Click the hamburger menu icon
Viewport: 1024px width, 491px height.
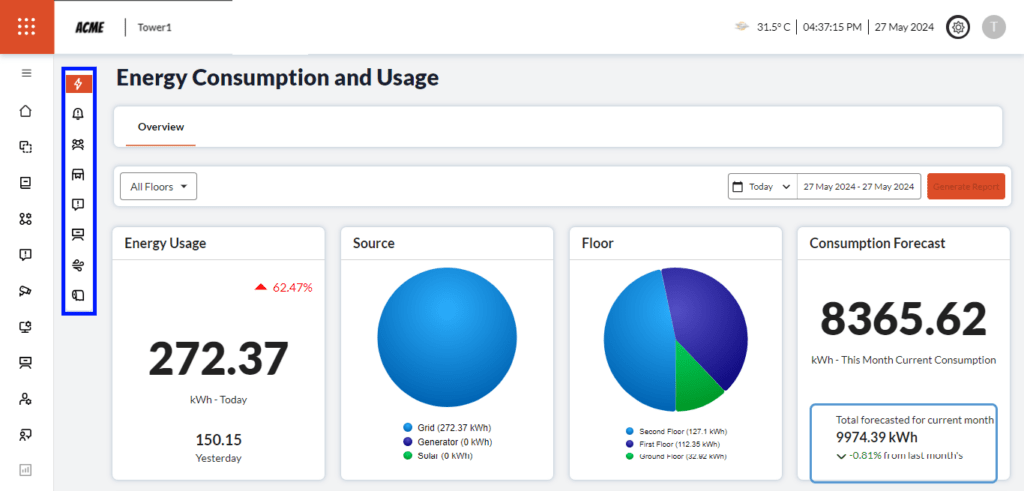tap(26, 73)
